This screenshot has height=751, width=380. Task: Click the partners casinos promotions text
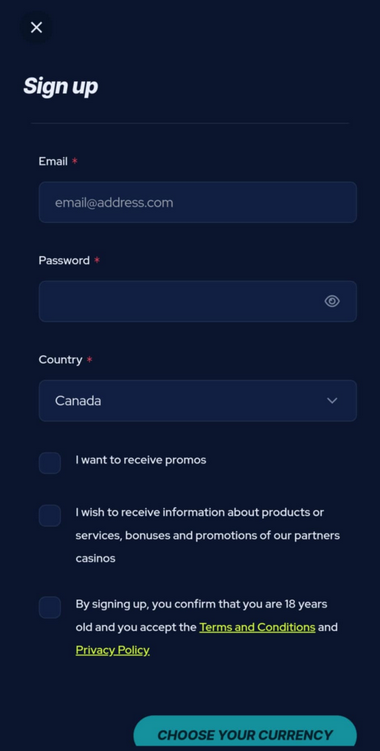pyautogui.click(x=207, y=535)
